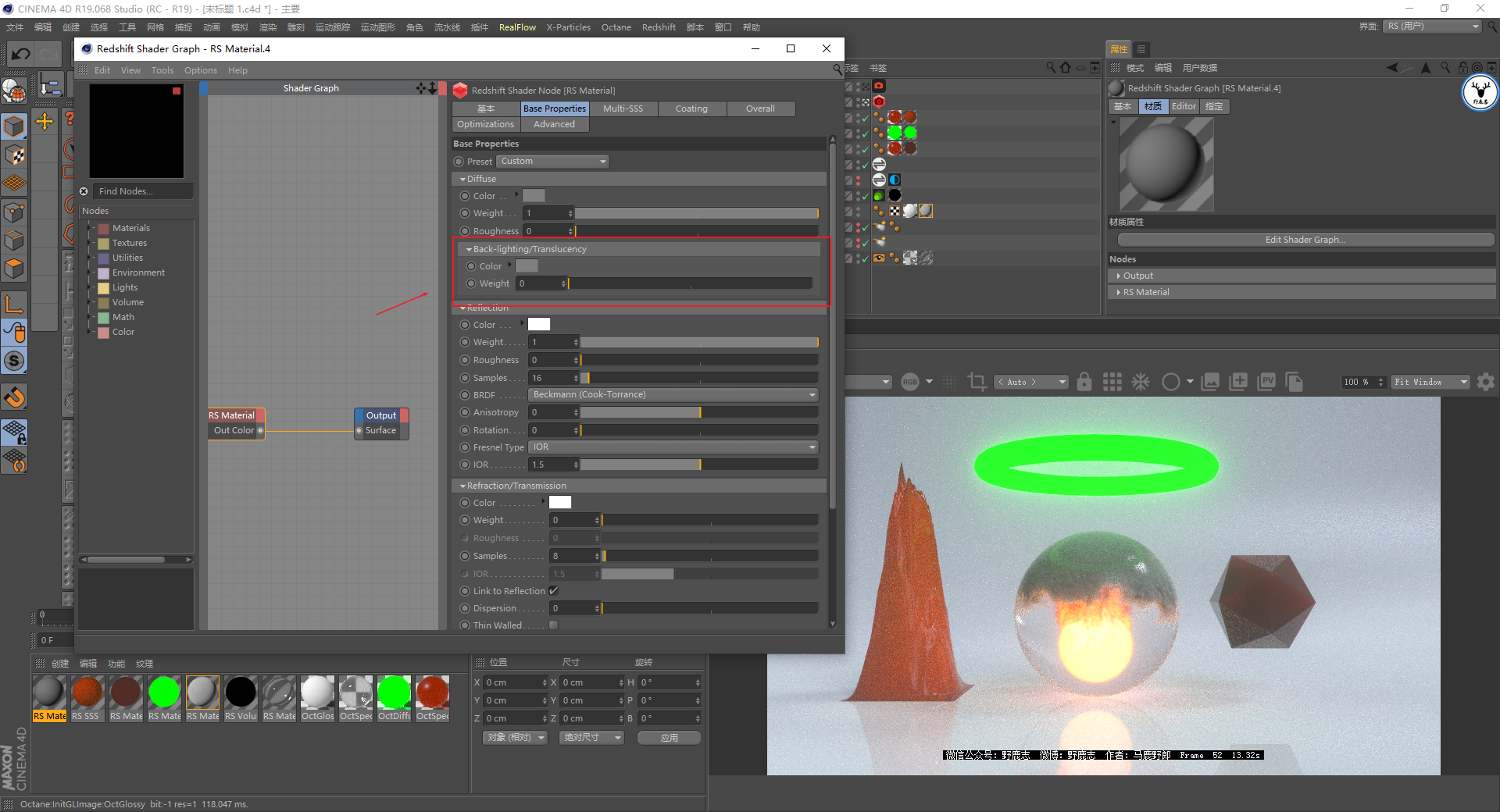
Task: Switch to Edges mode icon
Action: pyautogui.click(x=15, y=240)
